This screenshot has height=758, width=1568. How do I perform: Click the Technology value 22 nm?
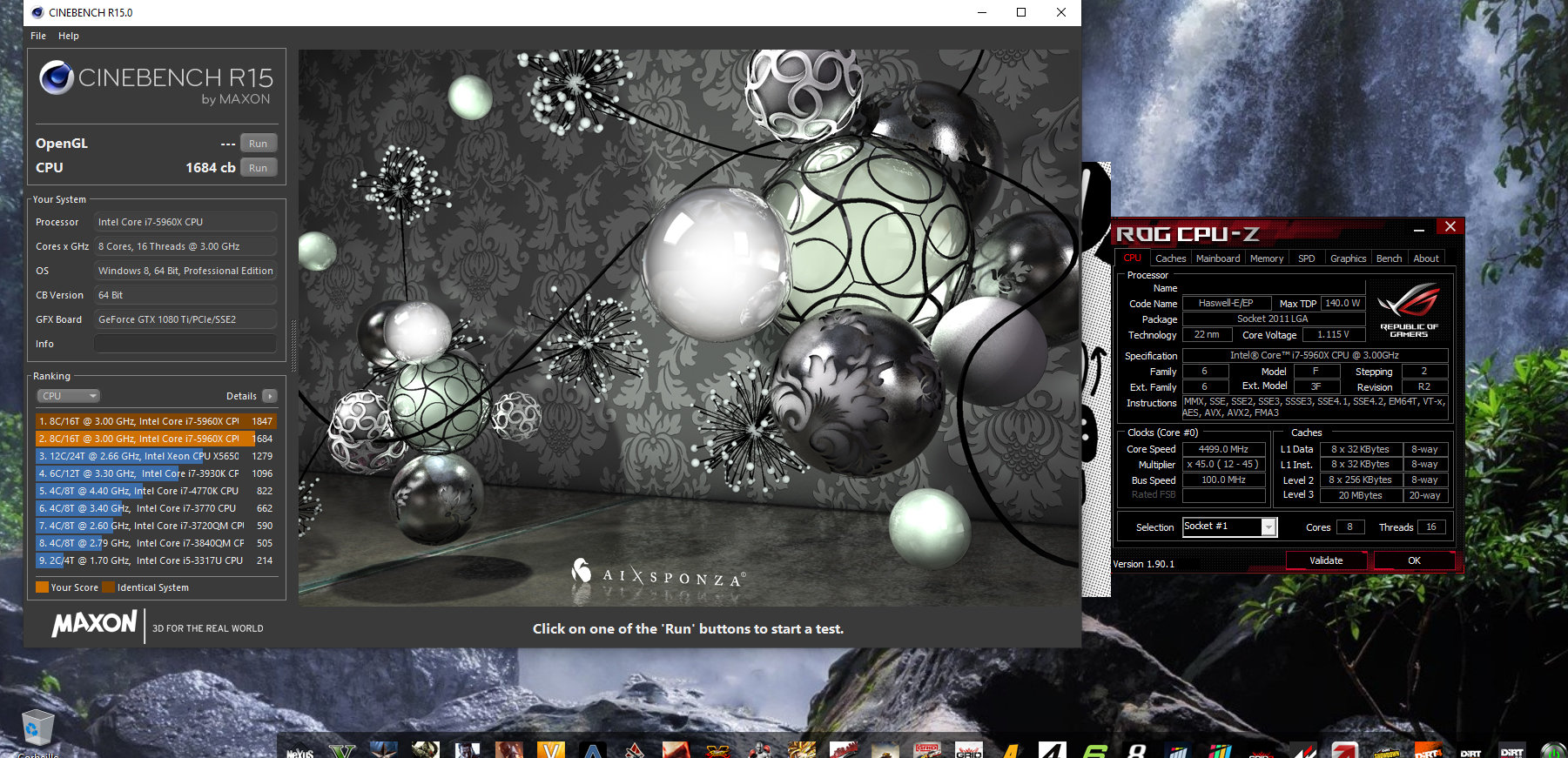point(1207,334)
